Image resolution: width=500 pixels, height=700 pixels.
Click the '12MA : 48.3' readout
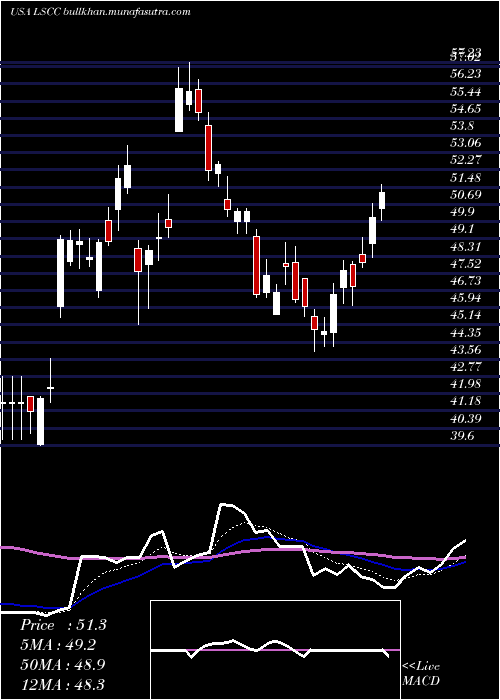[63, 684]
